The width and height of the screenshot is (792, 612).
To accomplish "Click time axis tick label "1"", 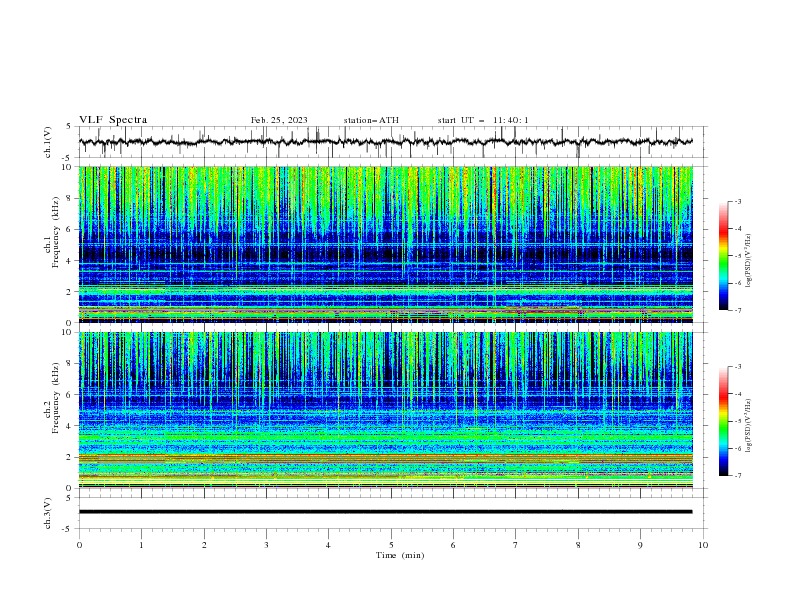I will pyautogui.click(x=141, y=545).
